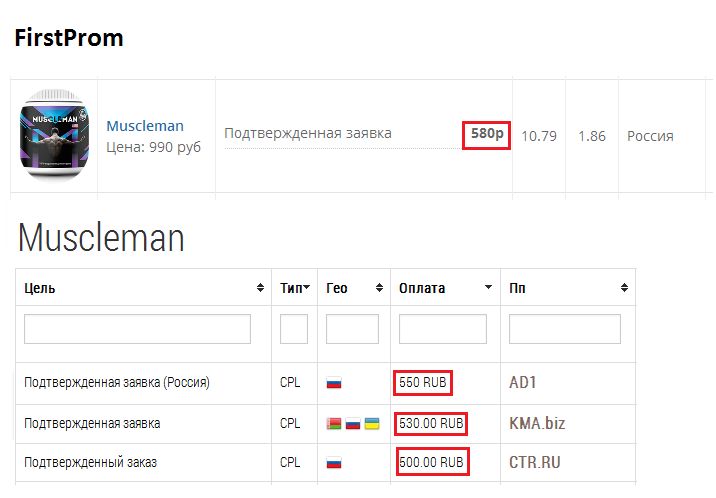Image resolution: width=716 pixels, height=498 pixels.
Task: Open the Muscleman product link
Action: pos(145,126)
